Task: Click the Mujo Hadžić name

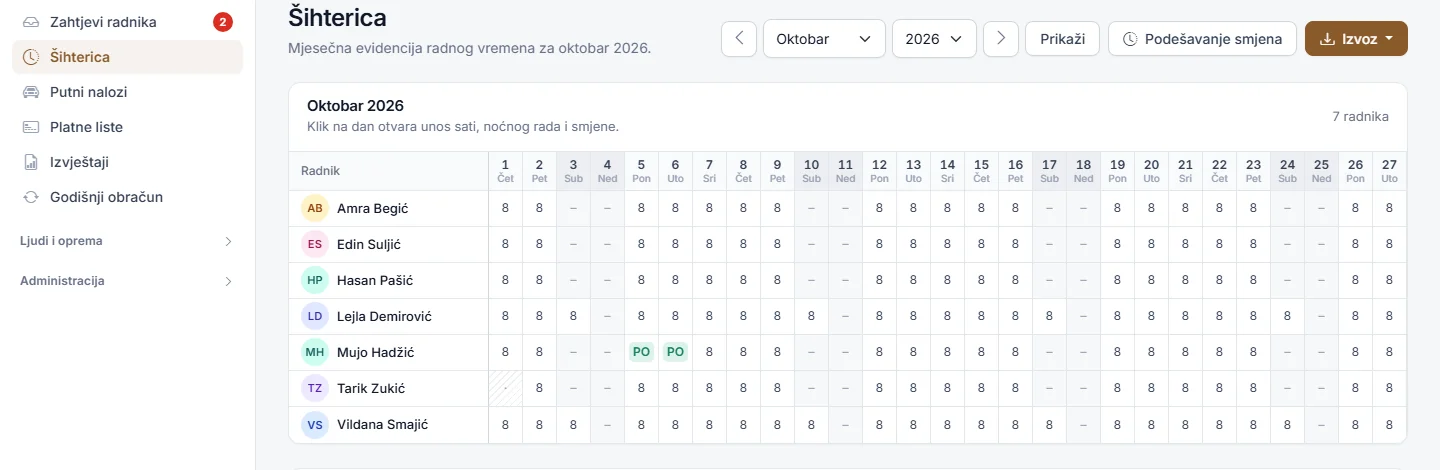Action: pyautogui.click(x=376, y=353)
